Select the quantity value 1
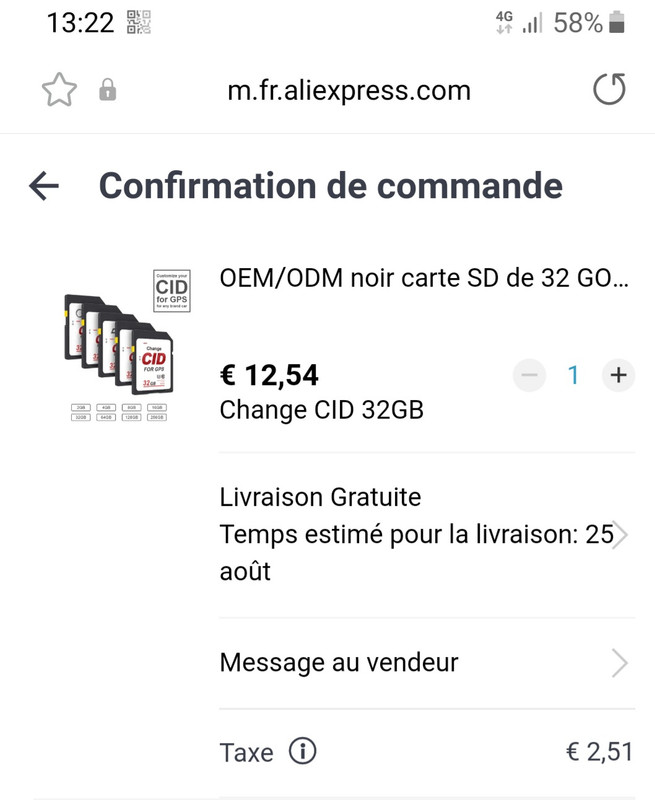 [573, 376]
